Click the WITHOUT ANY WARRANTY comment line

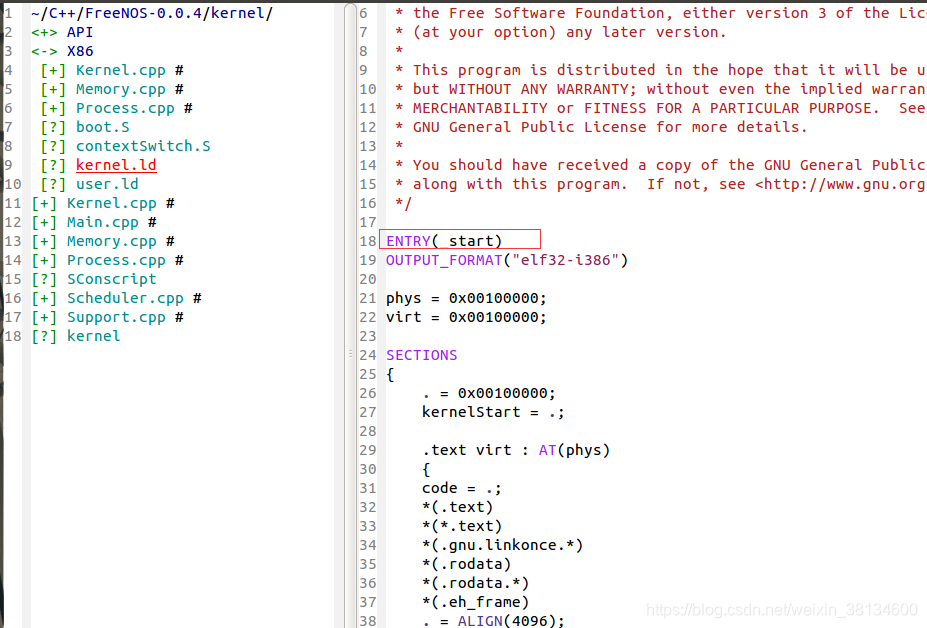click(660, 89)
